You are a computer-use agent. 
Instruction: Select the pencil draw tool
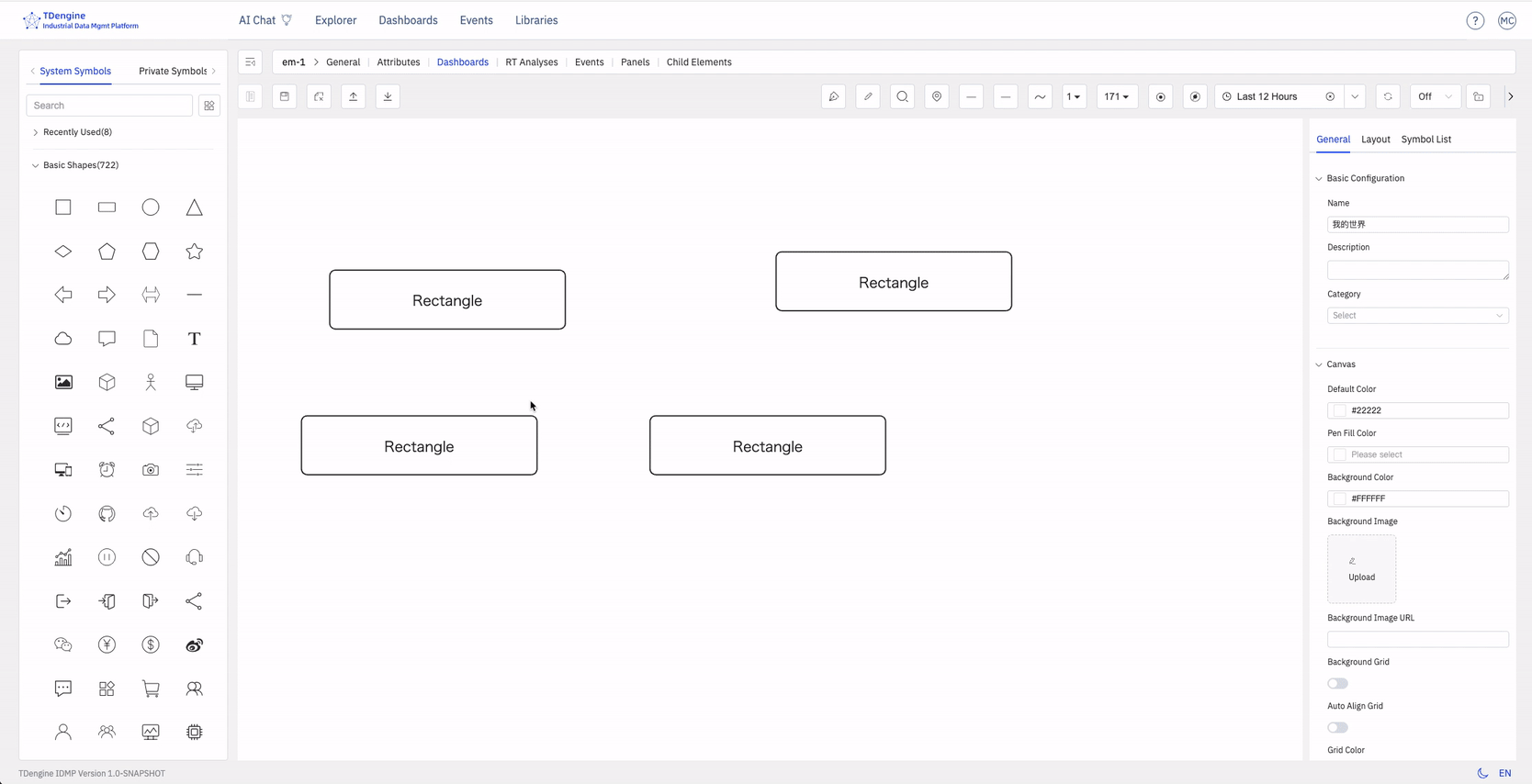click(x=868, y=96)
